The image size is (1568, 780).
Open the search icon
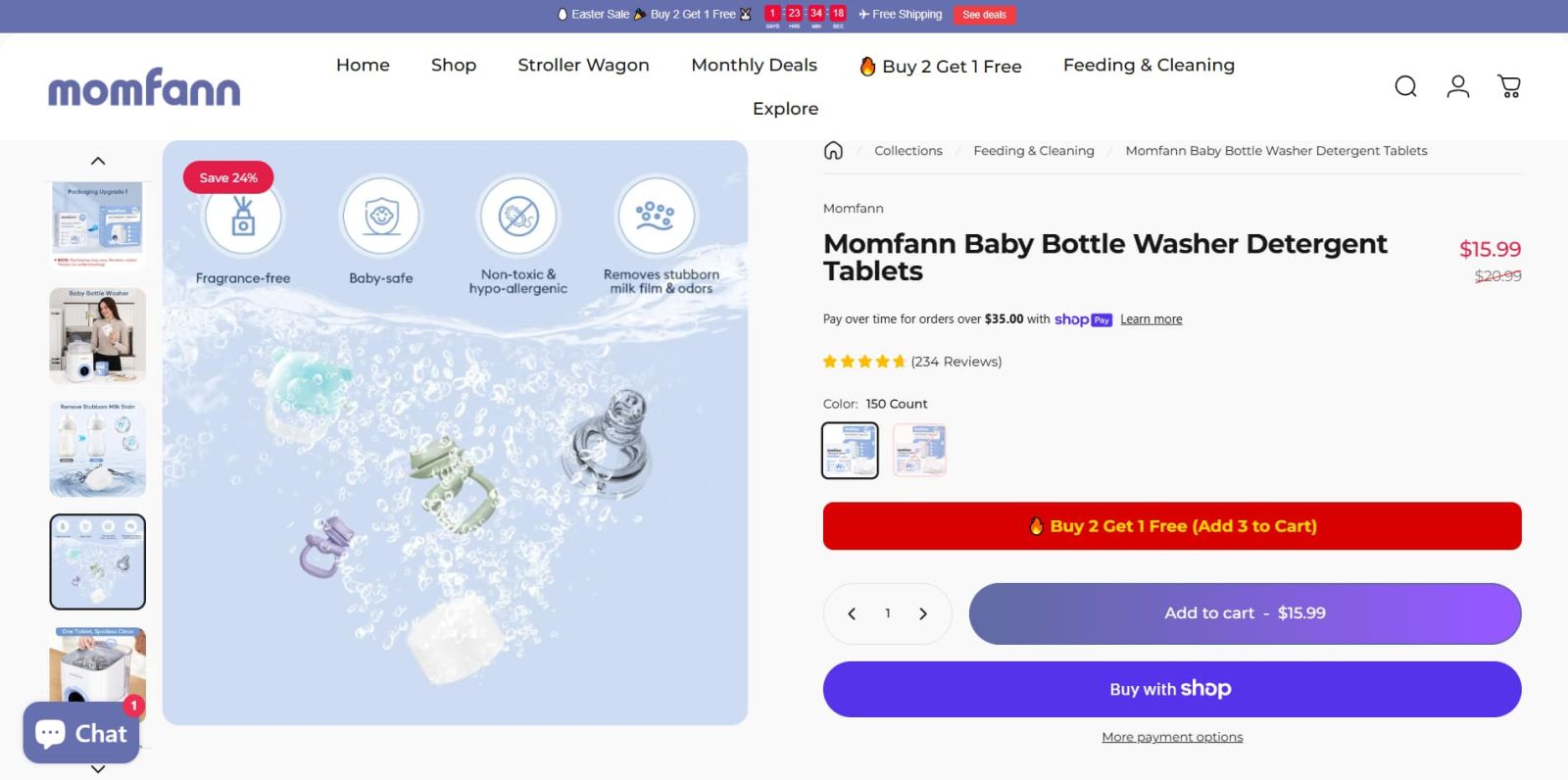point(1405,86)
